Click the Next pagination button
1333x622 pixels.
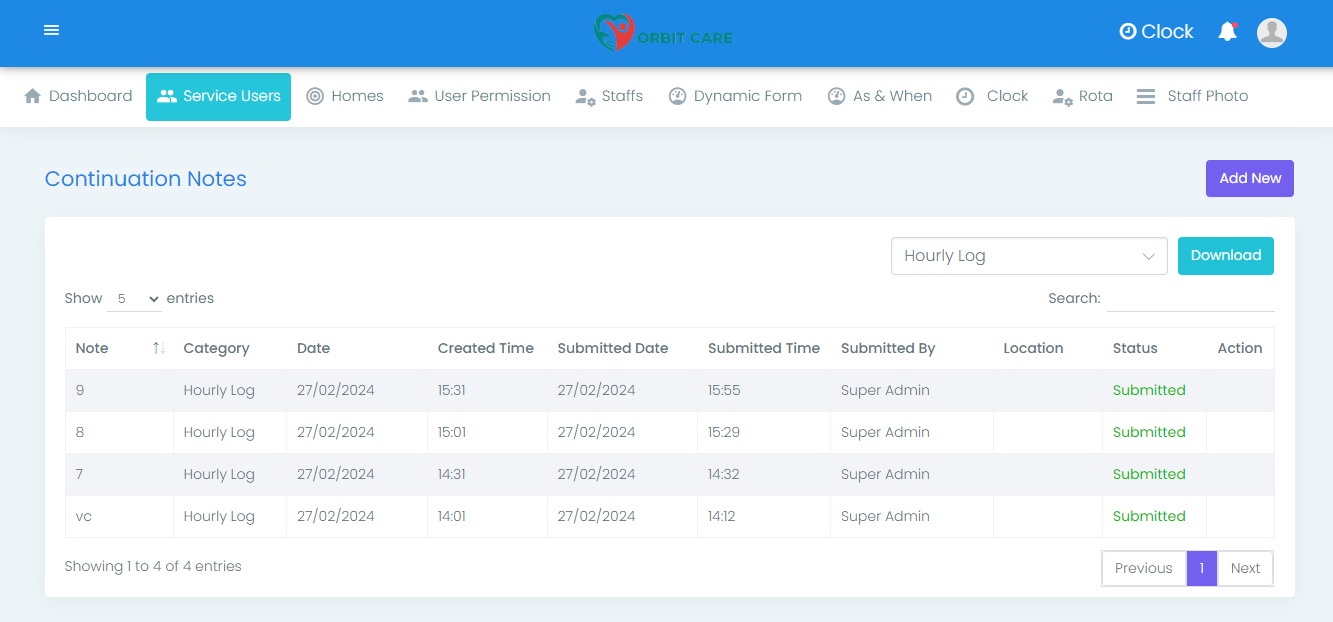coord(1245,568)
